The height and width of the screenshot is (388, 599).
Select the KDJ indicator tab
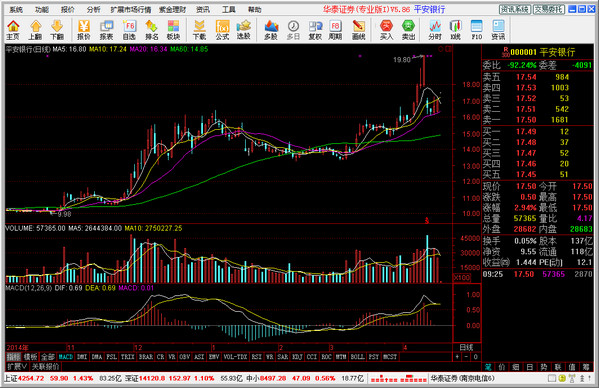pos(297,357)
